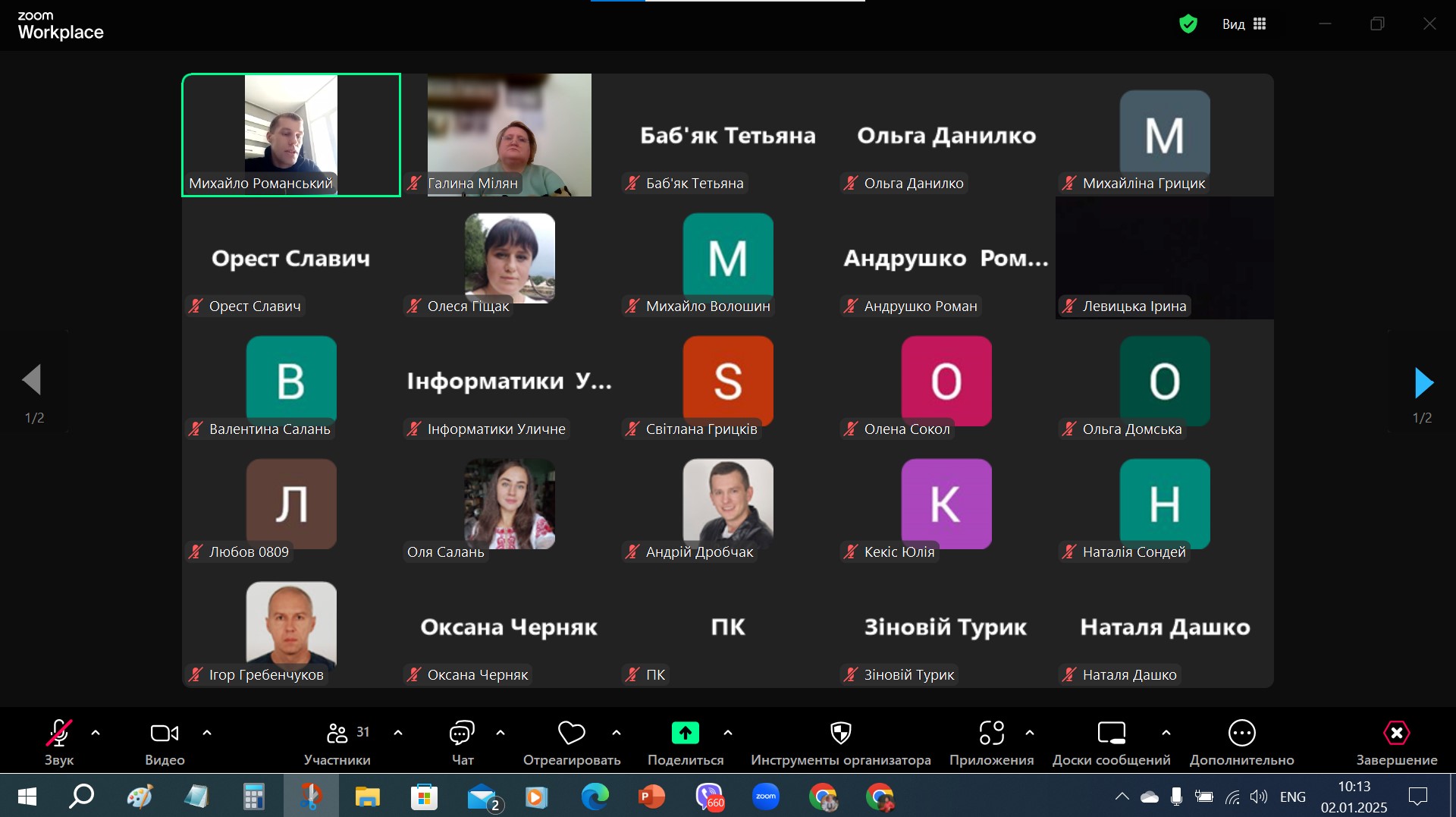Image resolution: width=1456 pixels, height=817 pixels.
Task: Click muted mic icon of Наталя Дашко
Action: [x=1068, y=674]
